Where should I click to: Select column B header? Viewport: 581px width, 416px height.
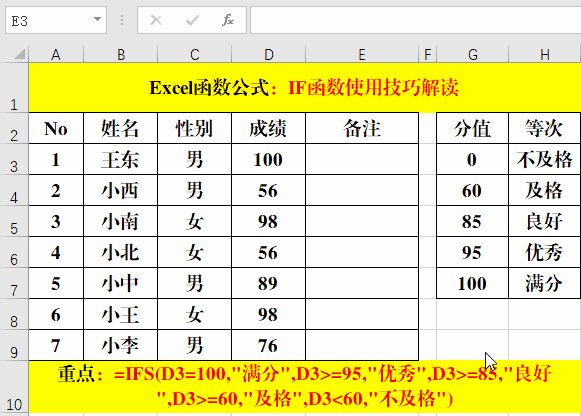pos(121,54)
